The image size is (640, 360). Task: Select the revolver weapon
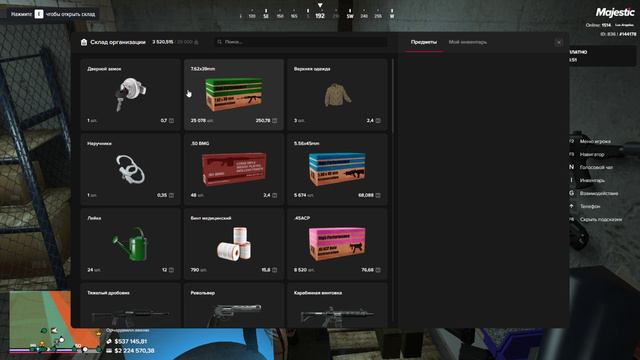(x=233, y=306)
